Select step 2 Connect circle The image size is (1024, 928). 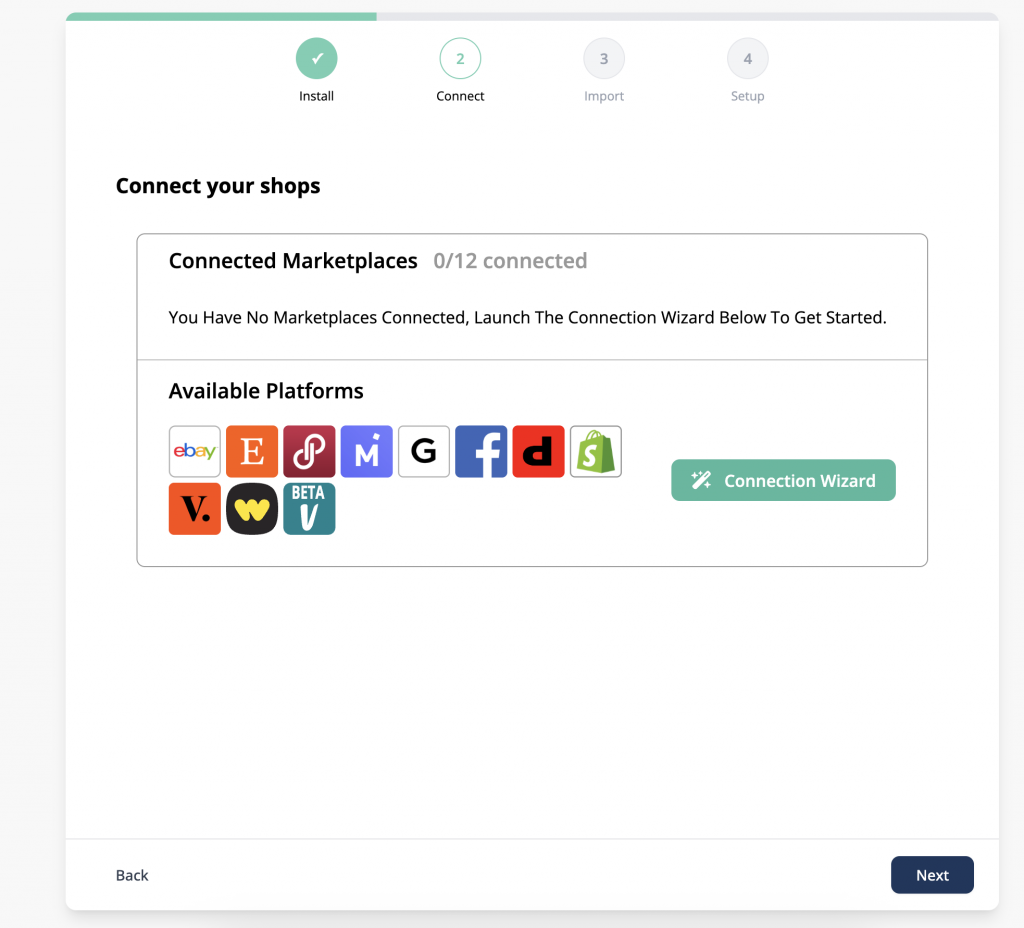click(460, 59)
